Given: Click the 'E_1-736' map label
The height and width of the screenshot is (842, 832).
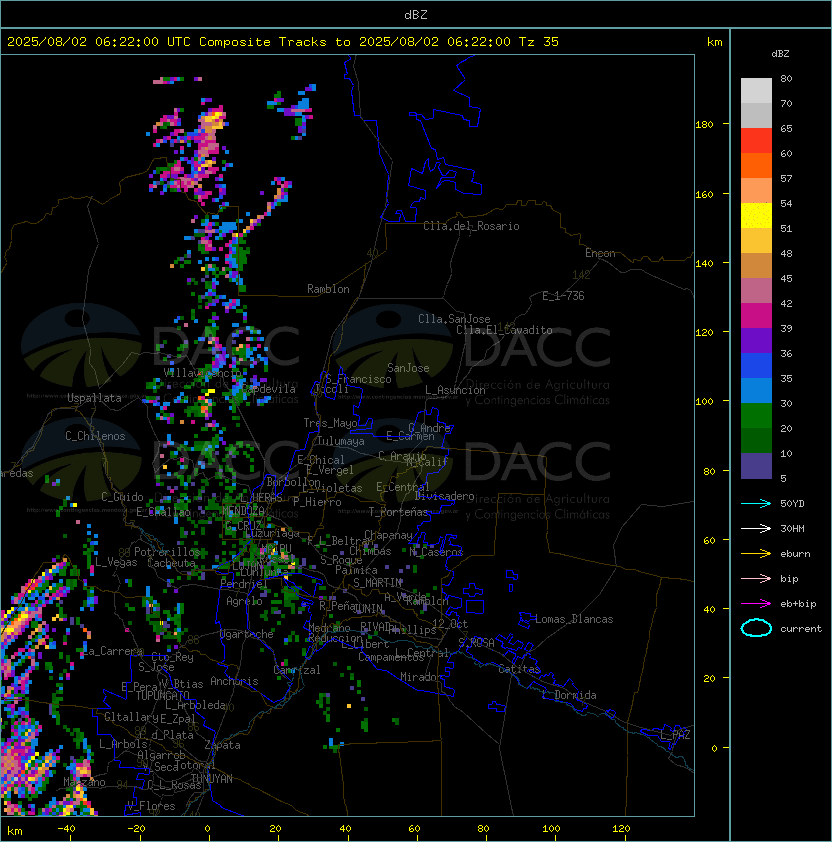Looking at the screenshot, I should coord(563,296).
